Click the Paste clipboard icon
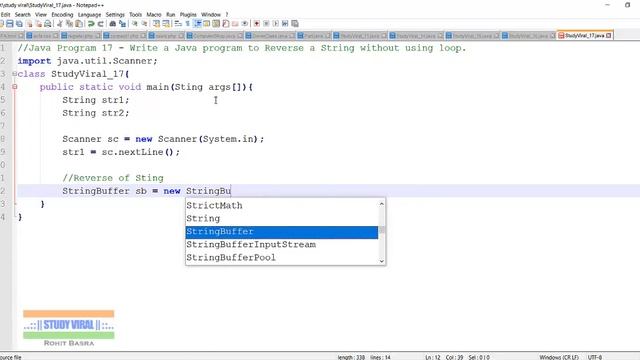The image size is (640, 360). pos(79,24)
